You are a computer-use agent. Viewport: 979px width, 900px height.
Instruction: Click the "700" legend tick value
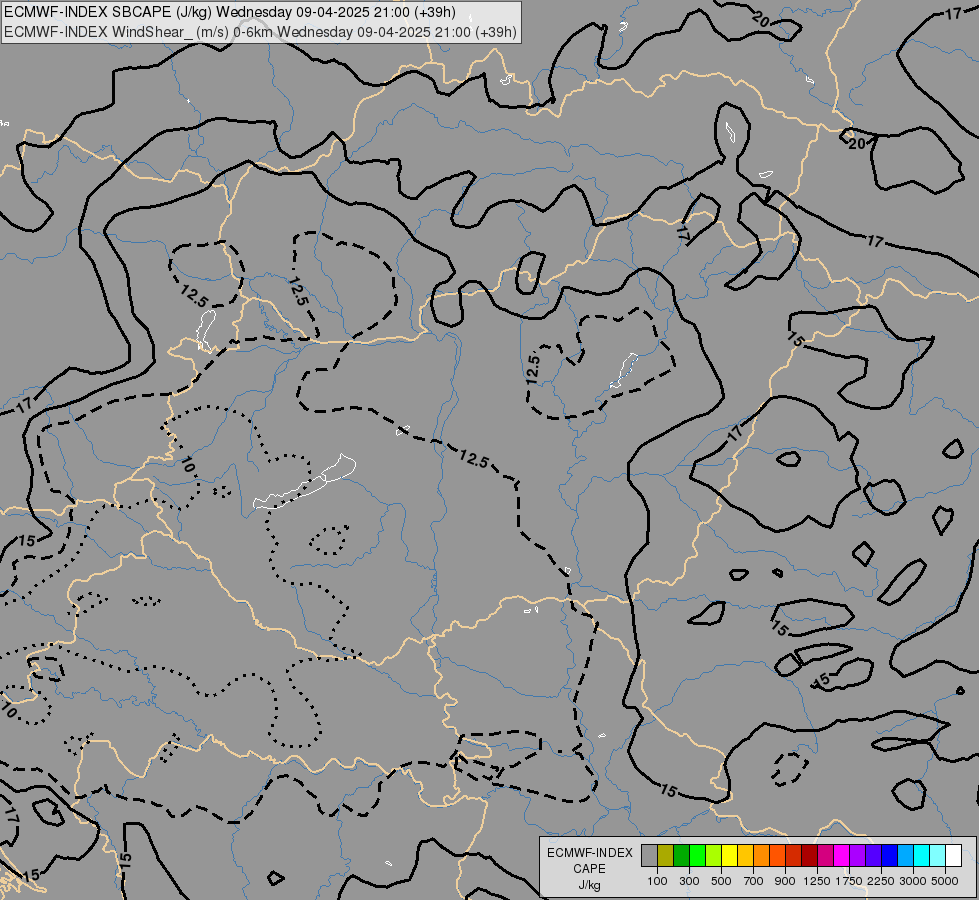(x=754, y=881)
